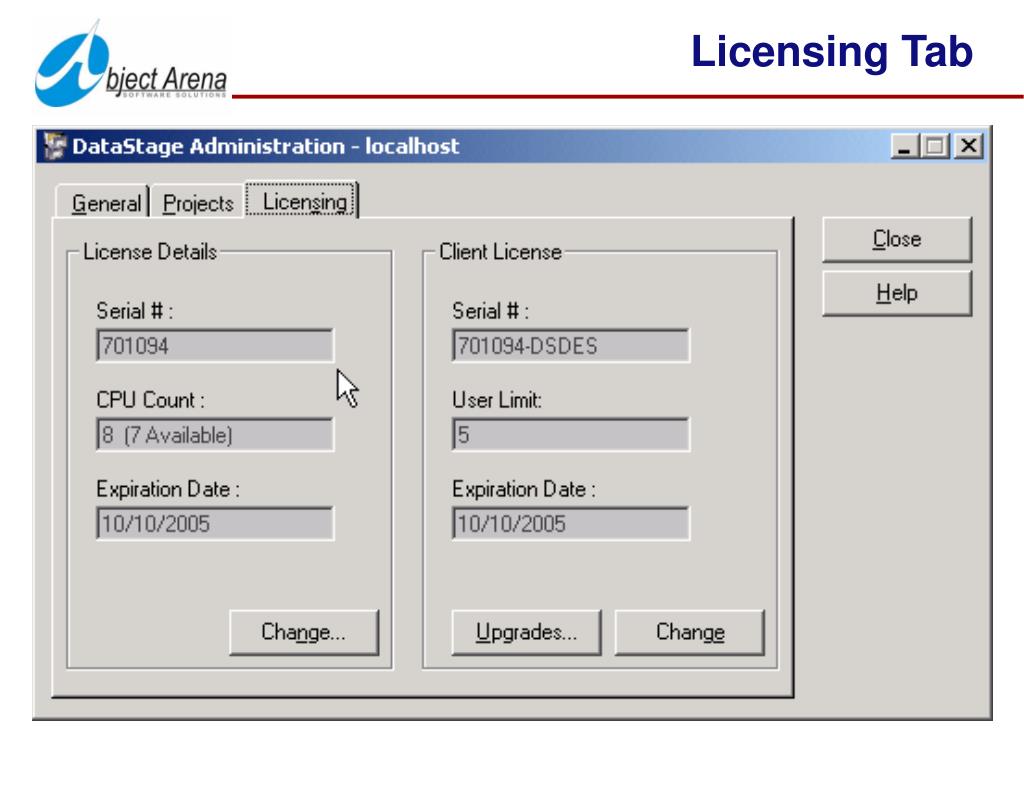
Task: Click Client License serial 701094-DSDES field
Action: pos(571,346)
